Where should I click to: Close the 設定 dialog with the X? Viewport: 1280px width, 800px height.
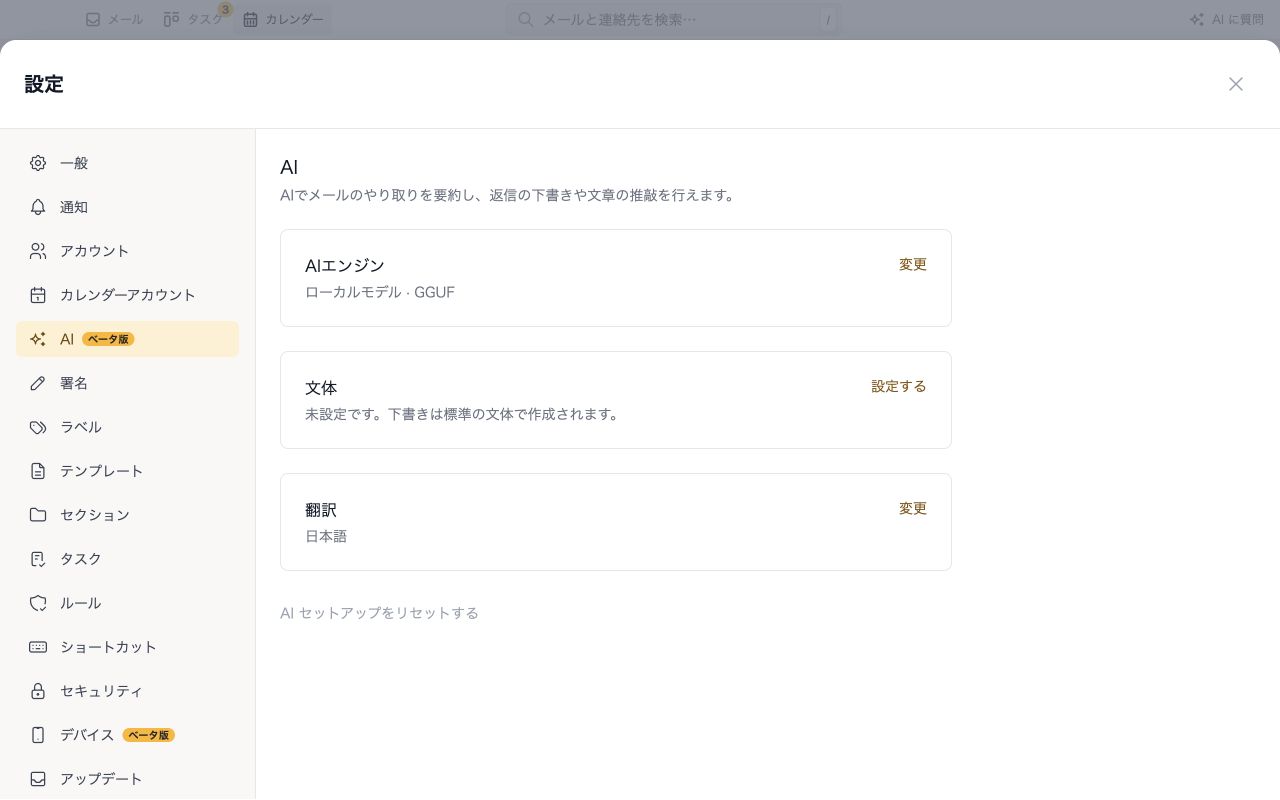pyautogui.click(x=1236, y=84)
